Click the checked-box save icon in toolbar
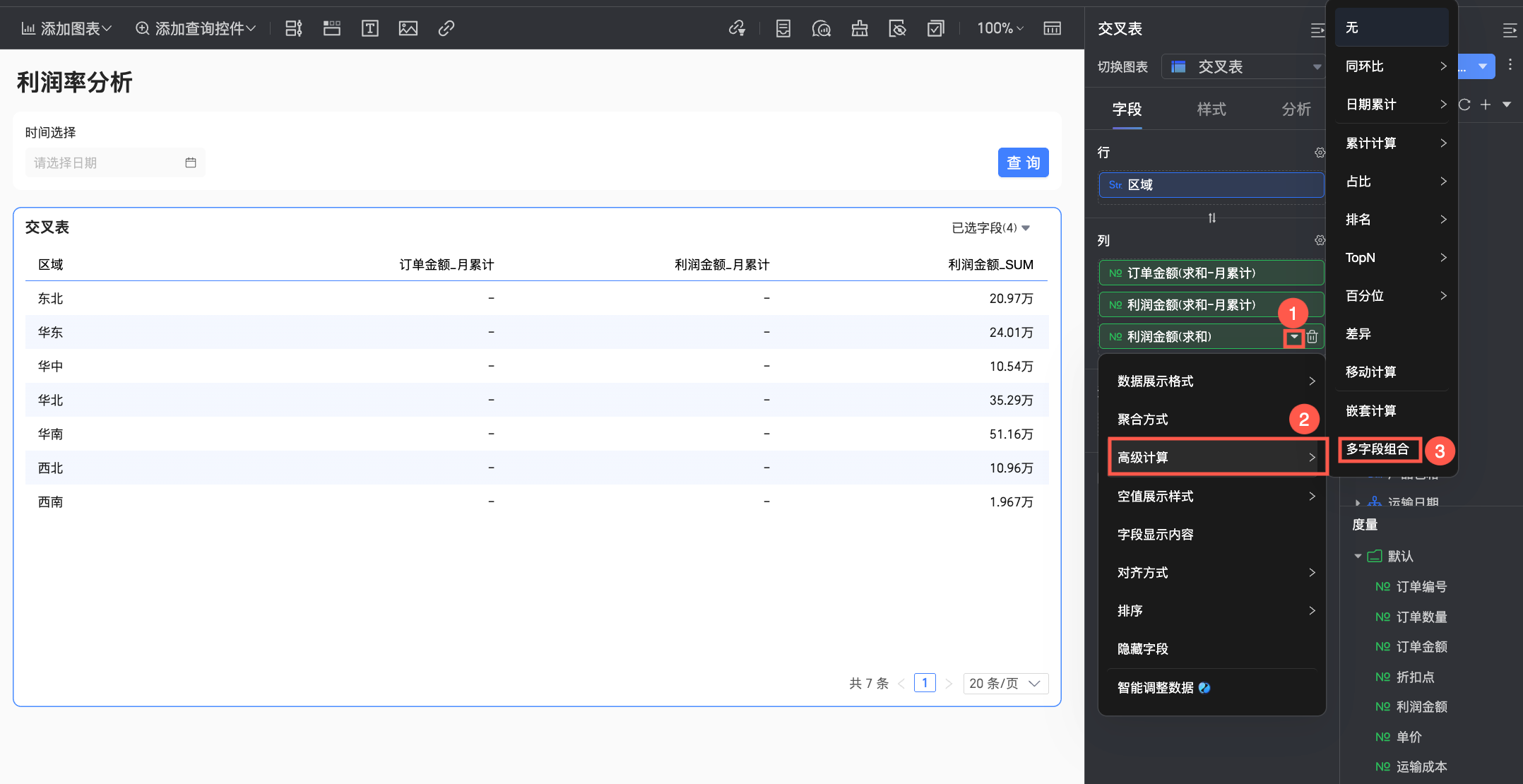This screenshot has width=1523, height=784. click(935, 28)
